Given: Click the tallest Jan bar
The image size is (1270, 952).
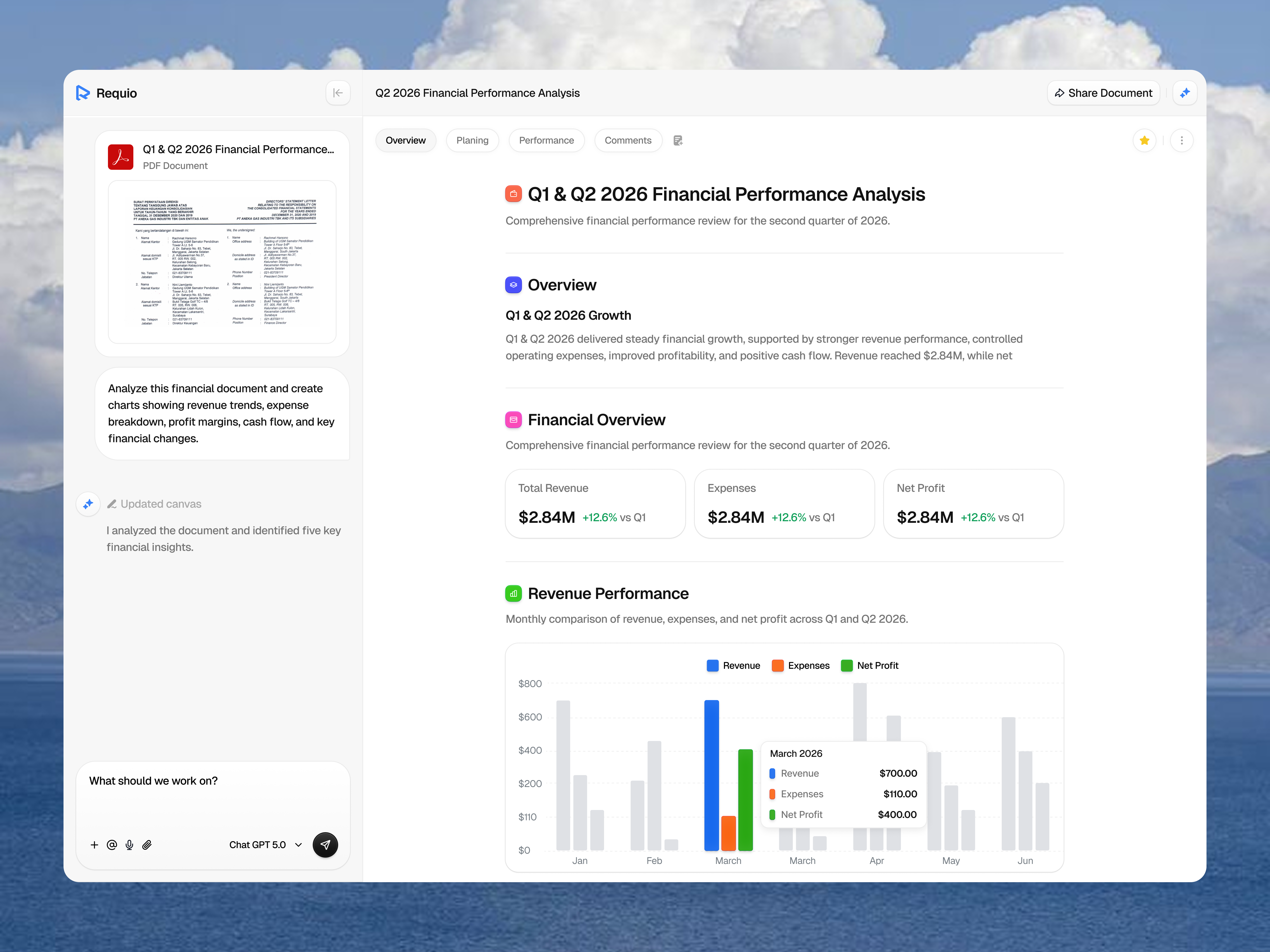Looking at the screenshot, I should (x=563, y=775).
